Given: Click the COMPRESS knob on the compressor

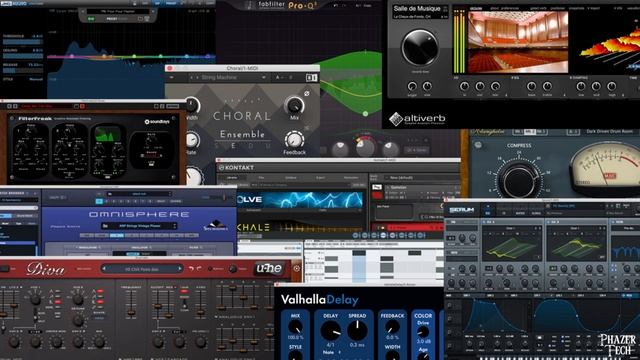Looking at the screenshot, I should click(519, 180).
